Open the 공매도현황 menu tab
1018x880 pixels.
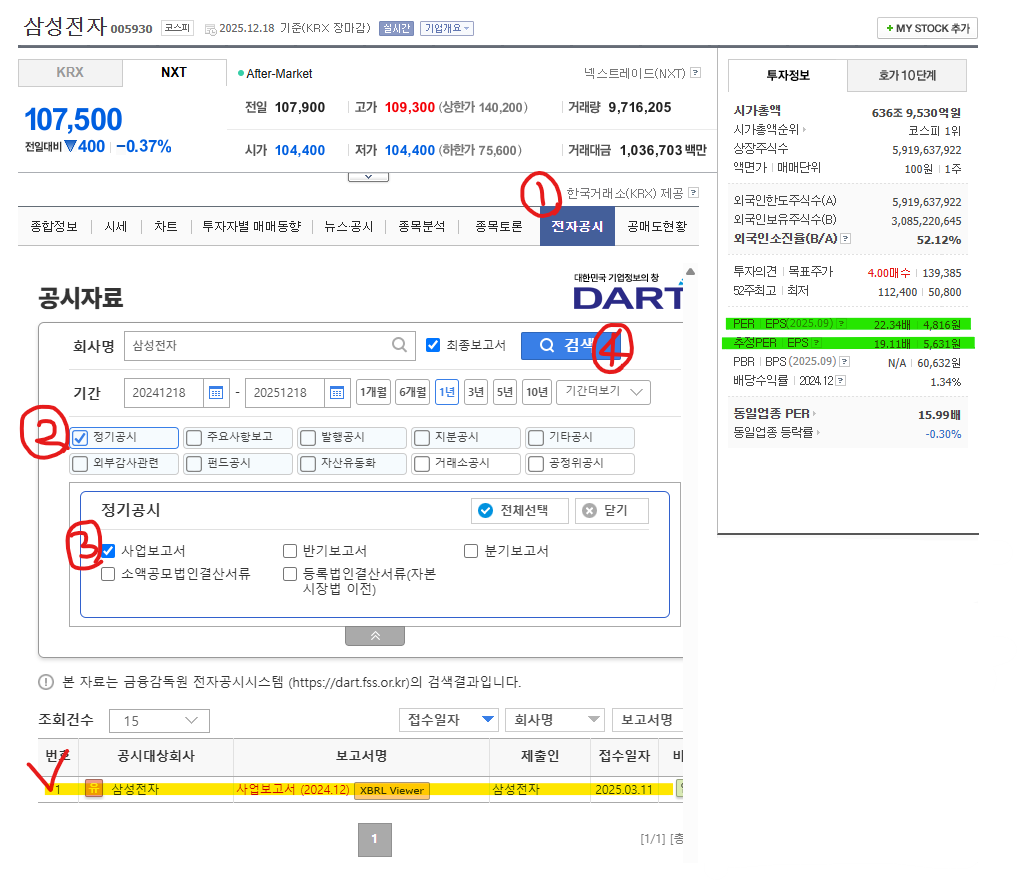(x=657, y=227)
